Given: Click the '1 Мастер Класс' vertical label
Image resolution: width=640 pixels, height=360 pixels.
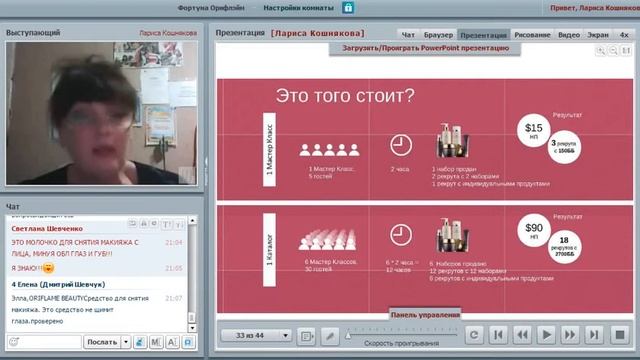Looking at the screenshot, I should (269, 149).
